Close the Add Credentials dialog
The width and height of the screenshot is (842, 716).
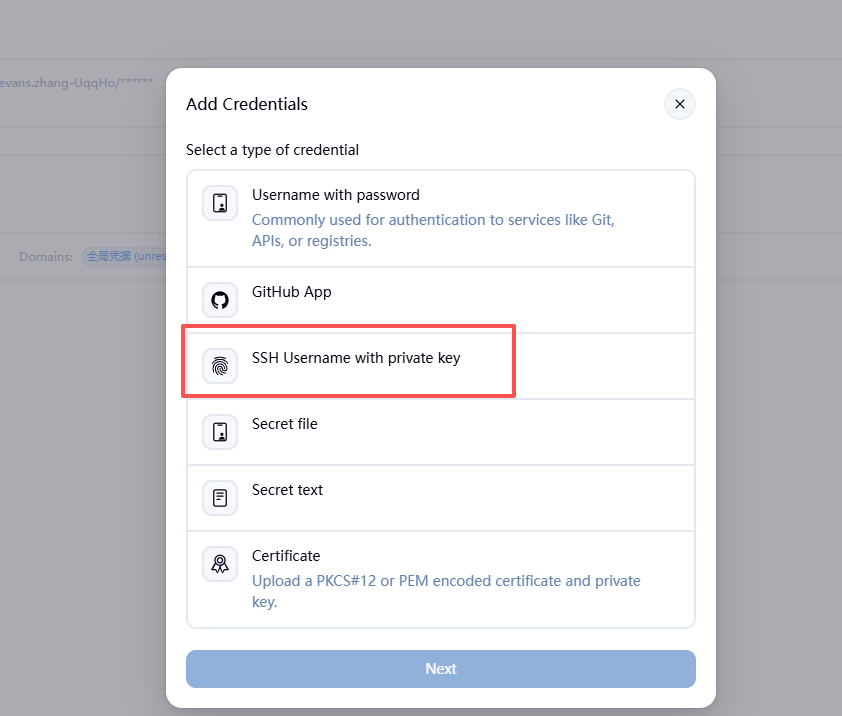pos(680,104)
